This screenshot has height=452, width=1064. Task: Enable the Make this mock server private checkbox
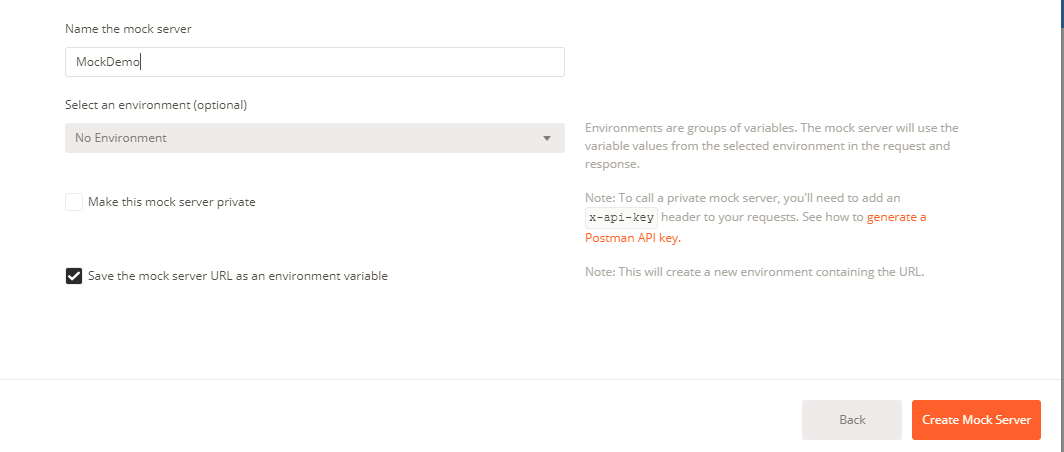(x=74, y=202)
